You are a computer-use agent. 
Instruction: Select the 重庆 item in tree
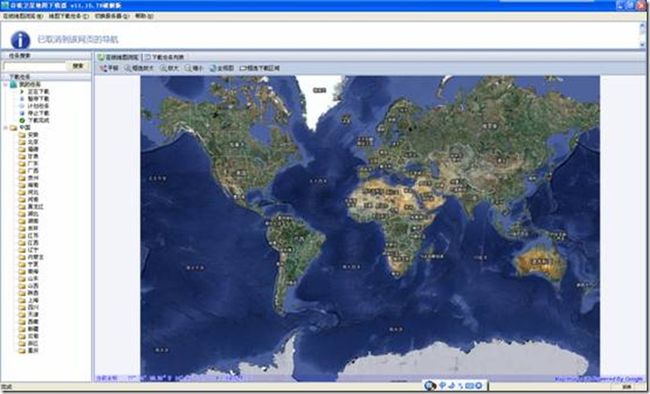click(33, 351)
